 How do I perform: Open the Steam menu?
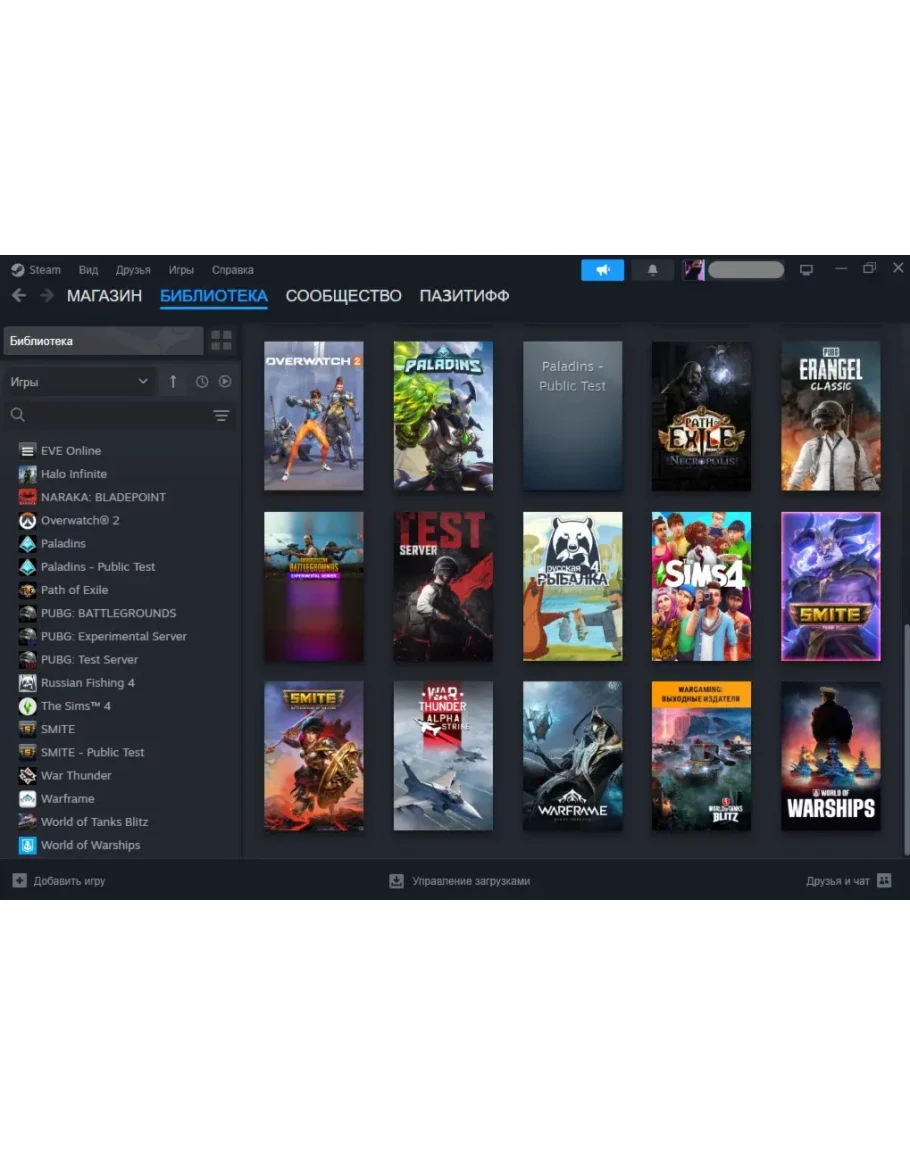coord(36,270)
